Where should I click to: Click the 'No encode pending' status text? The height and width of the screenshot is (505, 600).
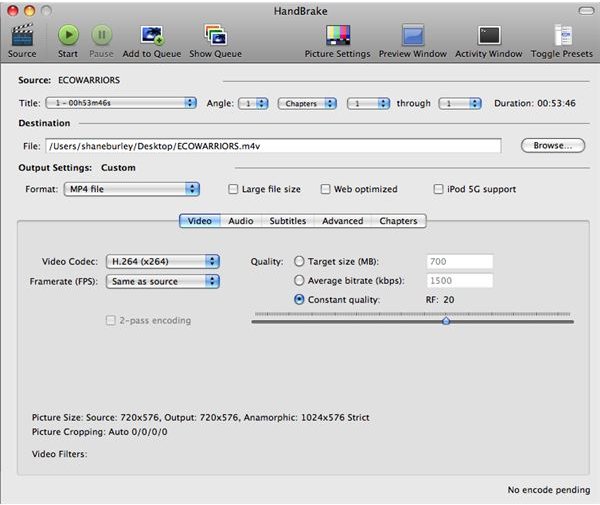pos(549,490)
